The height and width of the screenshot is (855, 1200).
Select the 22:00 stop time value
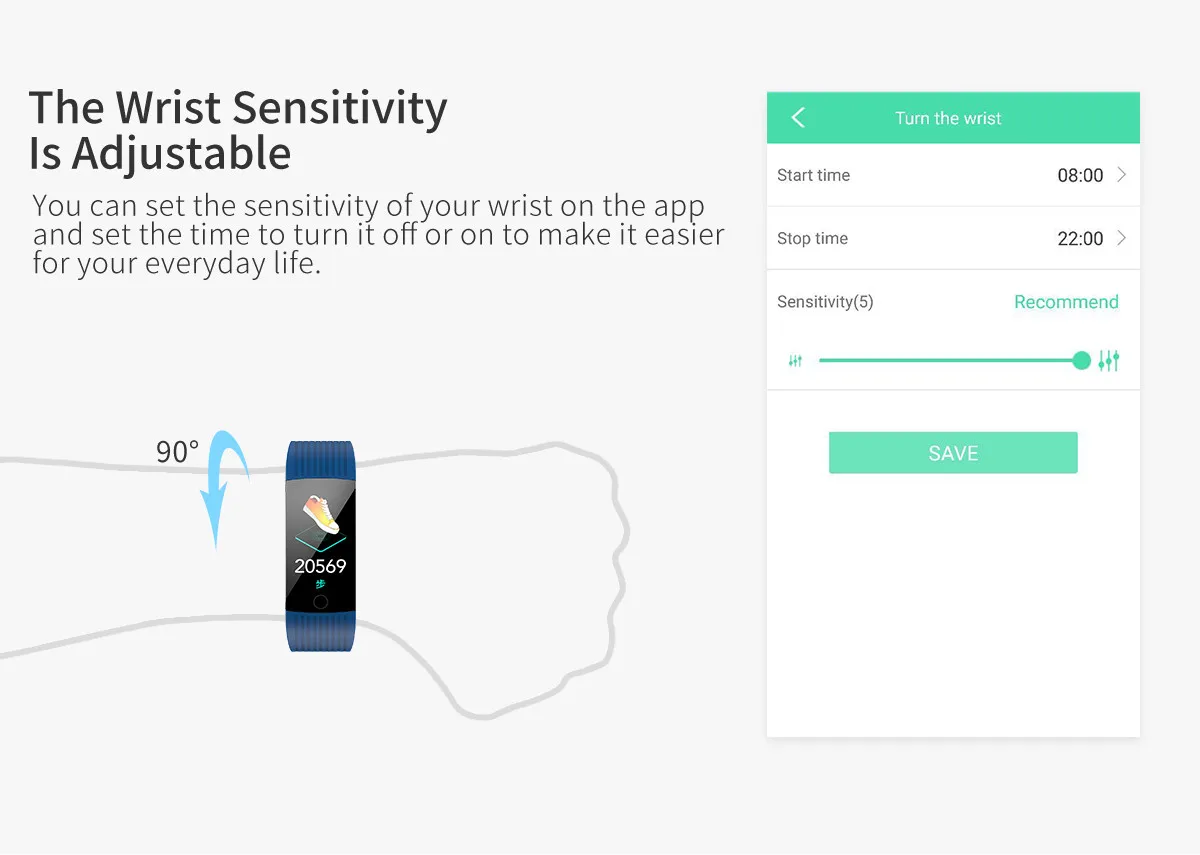click(x=1080, y=238)
